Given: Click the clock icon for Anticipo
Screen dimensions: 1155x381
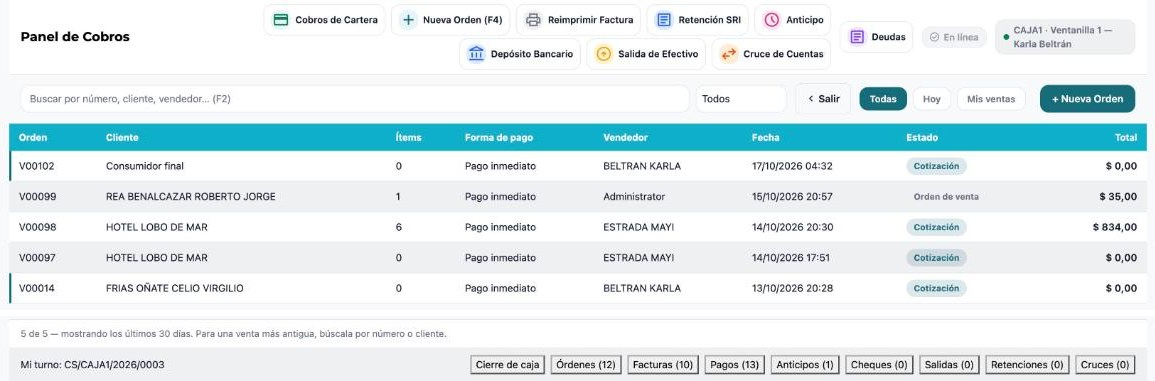Looking at the screenshot, I should 771,20.
